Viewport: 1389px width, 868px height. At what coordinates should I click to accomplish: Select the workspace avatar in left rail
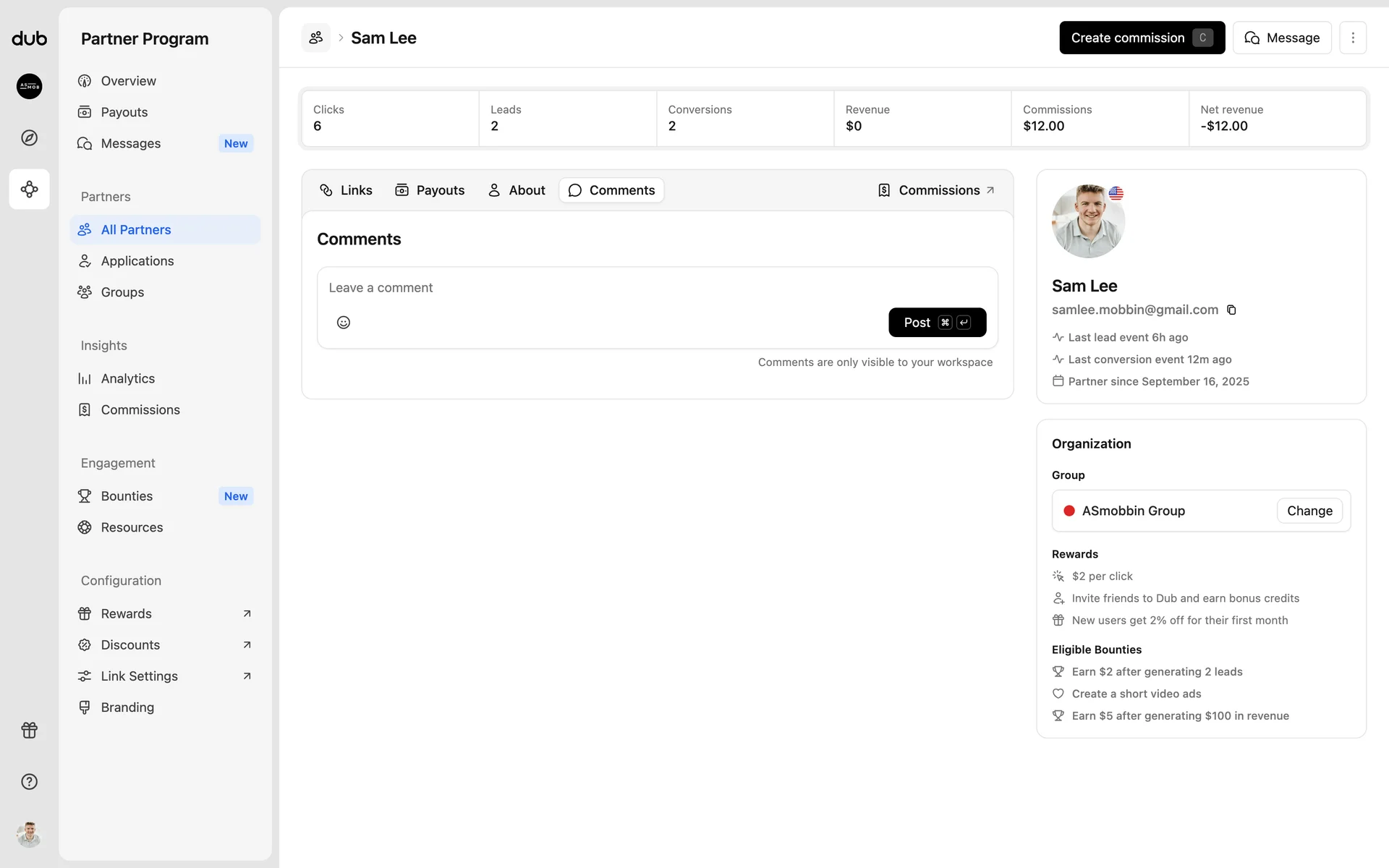(30, 86)
